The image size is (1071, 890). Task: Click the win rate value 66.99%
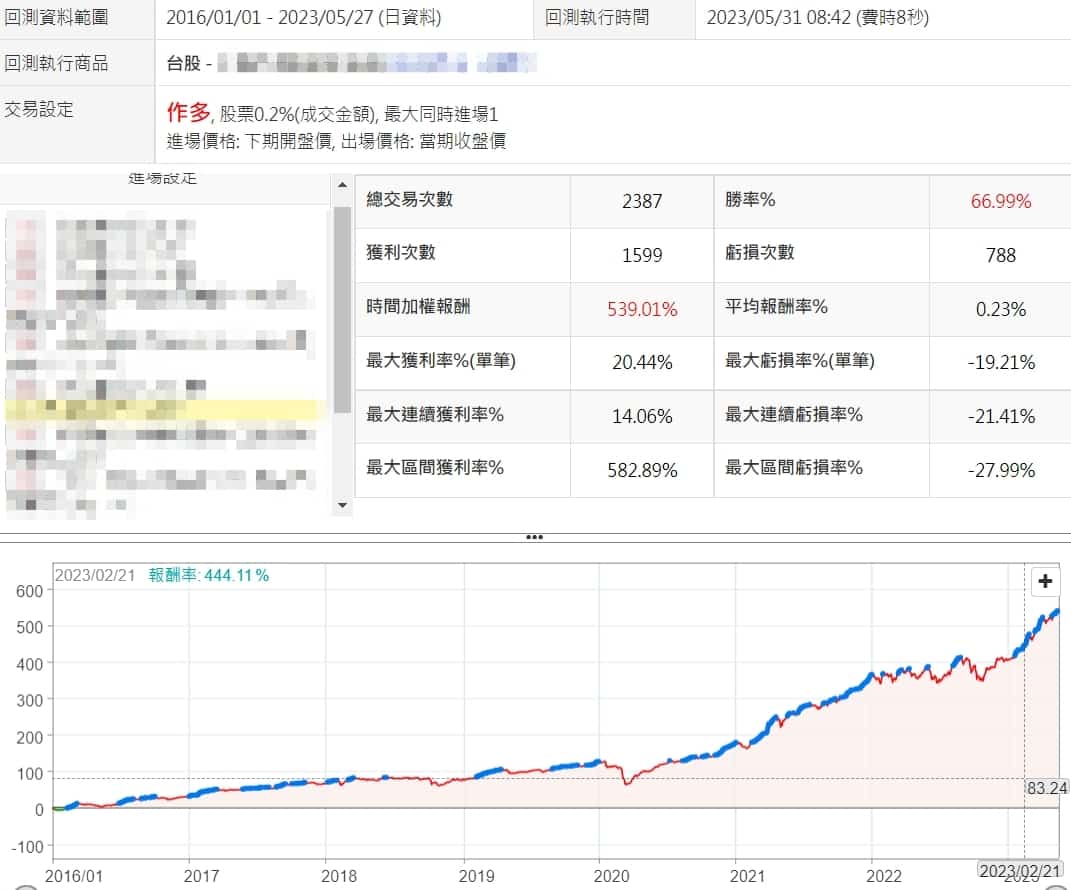[x=1000, y=201]
